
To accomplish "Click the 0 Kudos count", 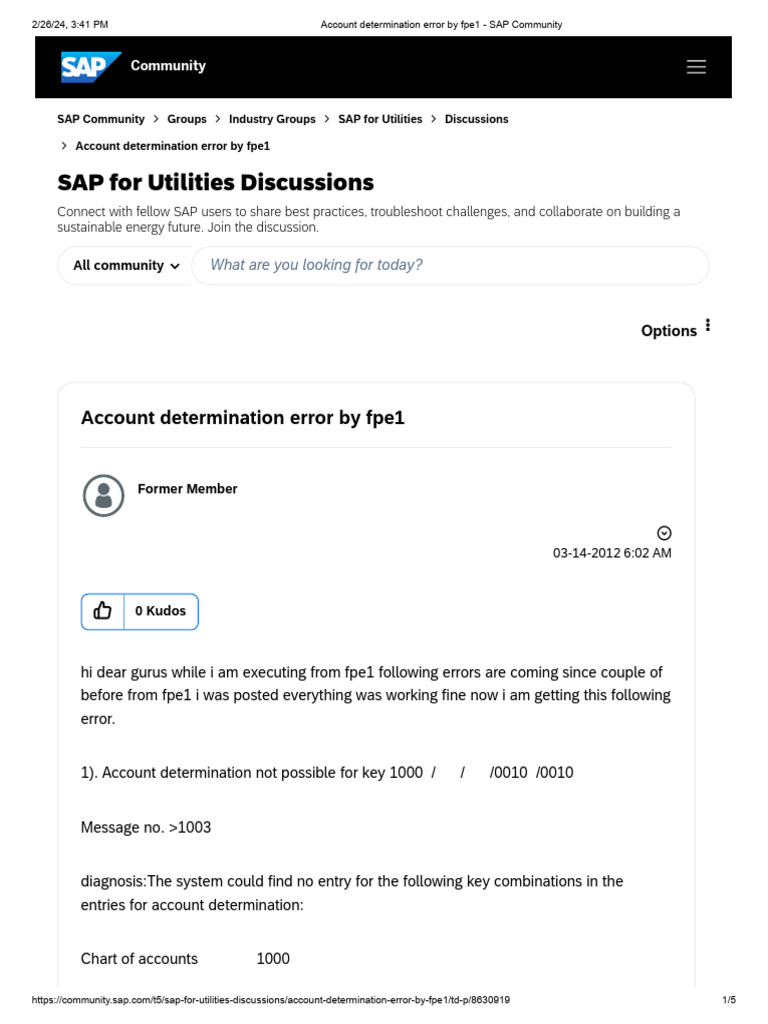I will pyautogui.click(x=161, y=611).
